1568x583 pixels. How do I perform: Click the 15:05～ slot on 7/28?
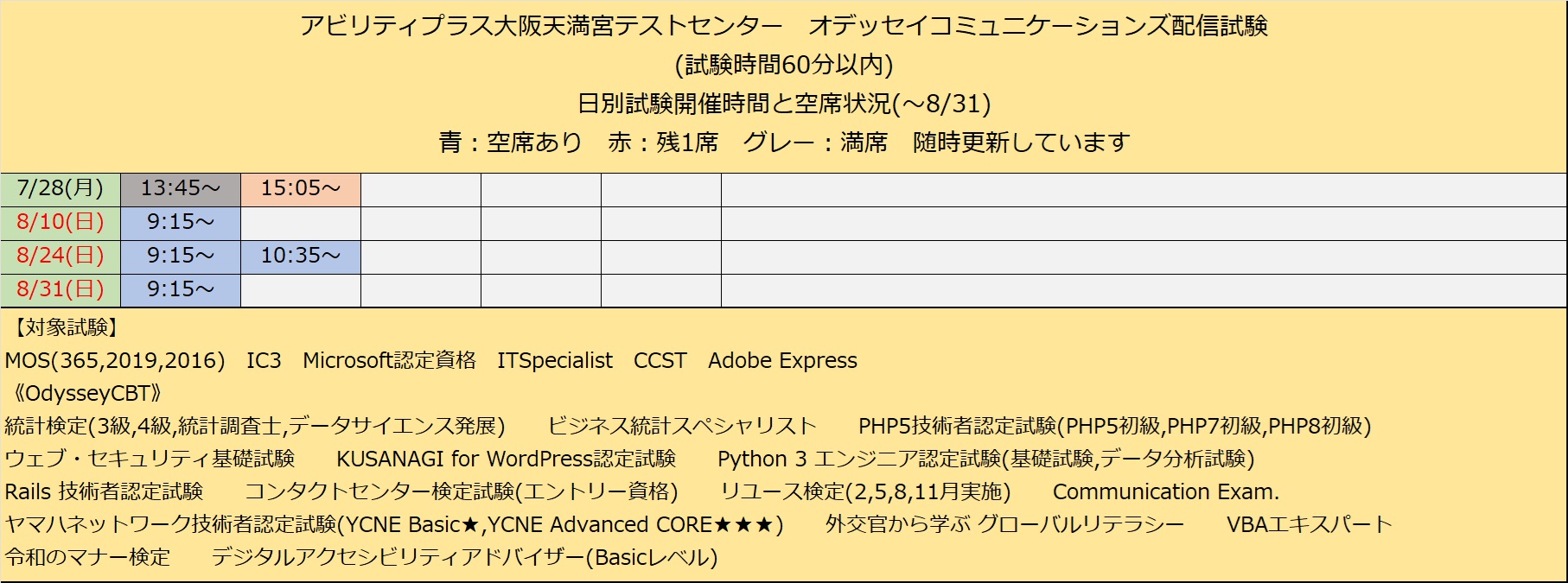(x=301, y=189)
